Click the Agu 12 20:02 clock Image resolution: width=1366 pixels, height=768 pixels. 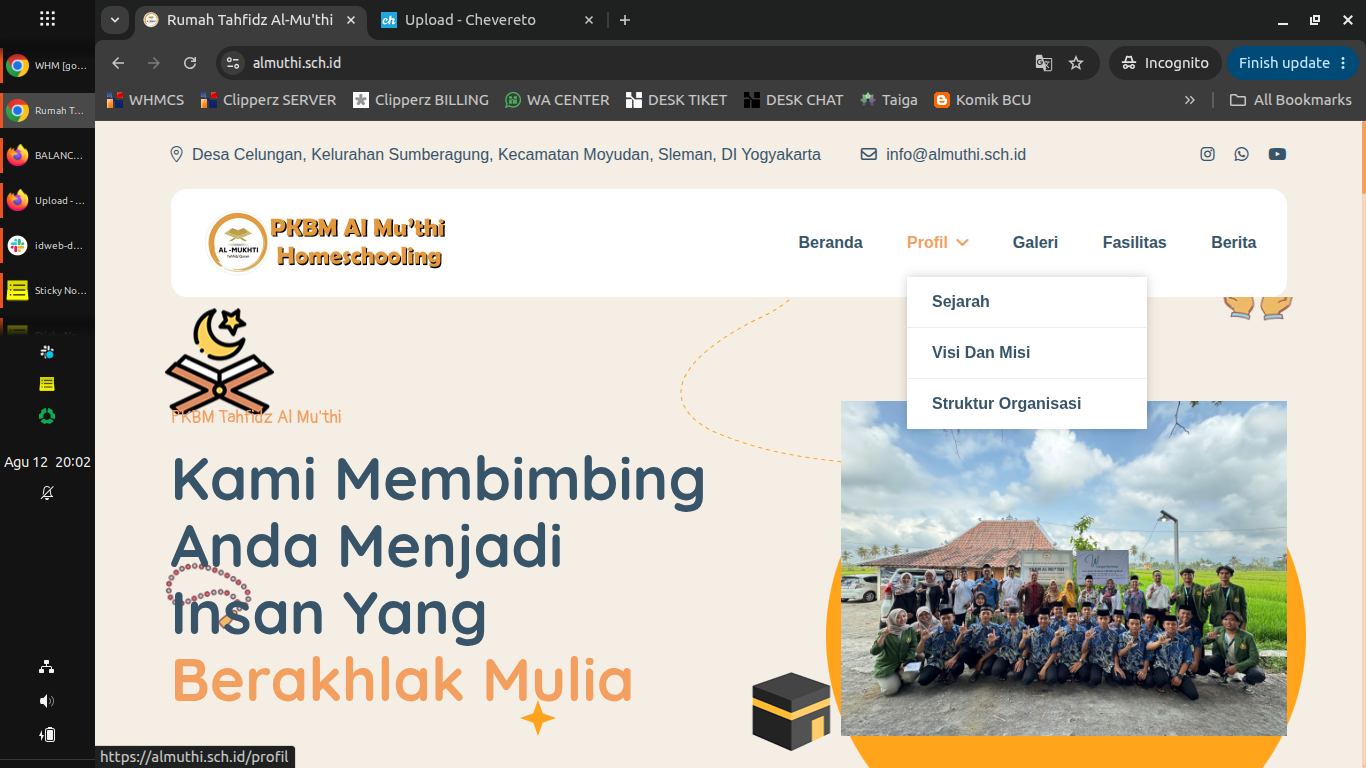[47, 462]
